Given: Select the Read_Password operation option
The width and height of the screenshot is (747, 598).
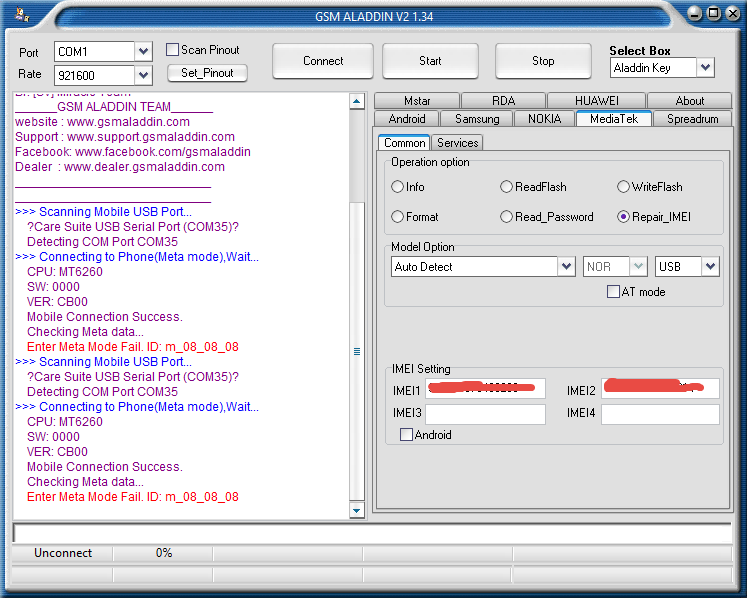Looking at the screenshot, I should tap(506, 217).
